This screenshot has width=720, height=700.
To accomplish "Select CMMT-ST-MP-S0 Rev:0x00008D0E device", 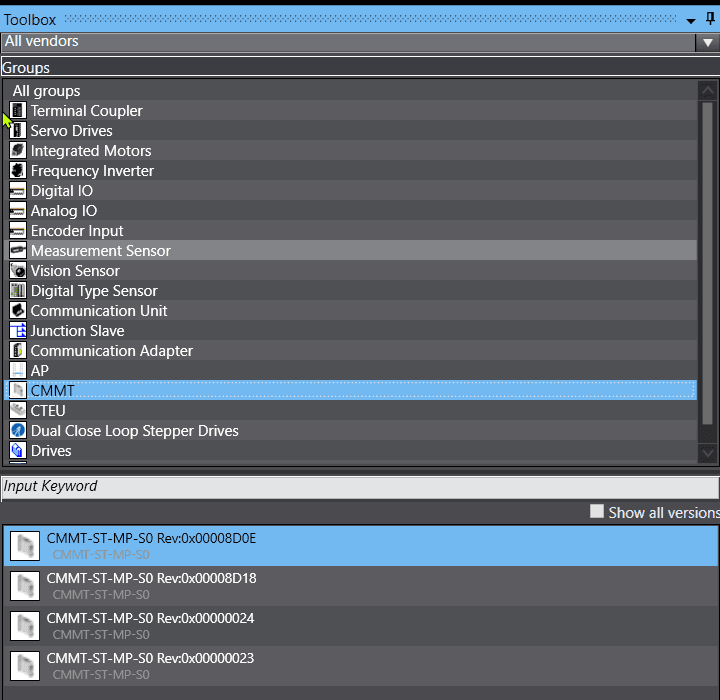I will (x=361, y=546).
